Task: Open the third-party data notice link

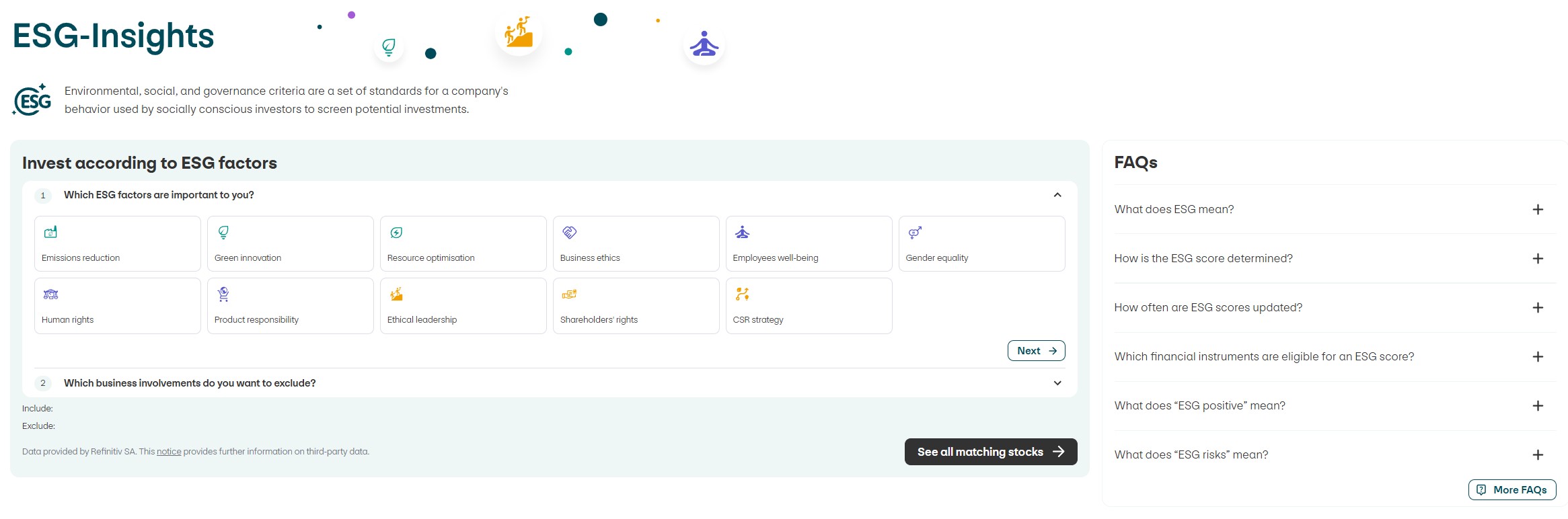Action: (169, 452)
